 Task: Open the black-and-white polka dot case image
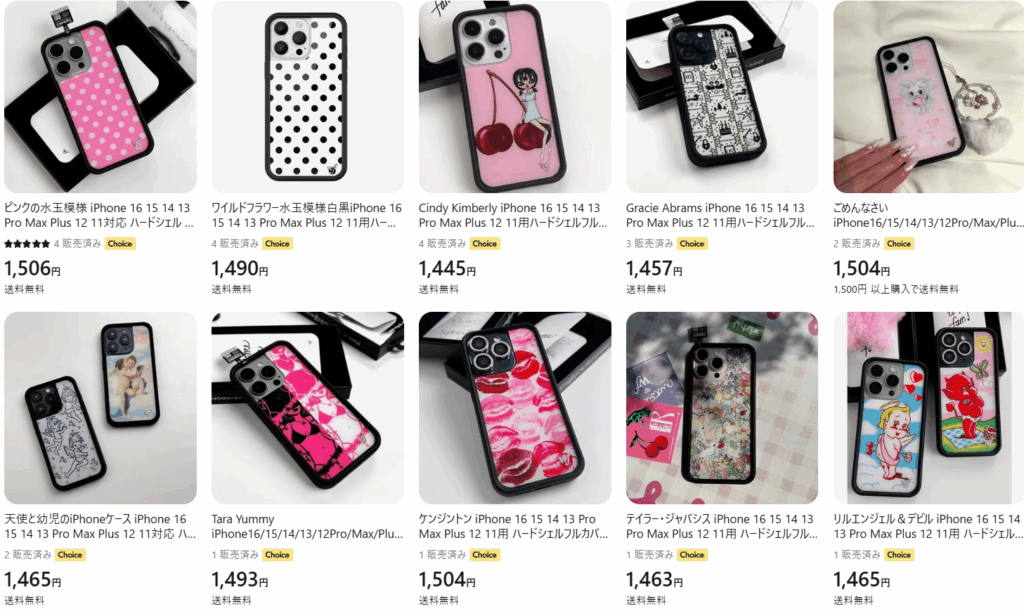308,97
